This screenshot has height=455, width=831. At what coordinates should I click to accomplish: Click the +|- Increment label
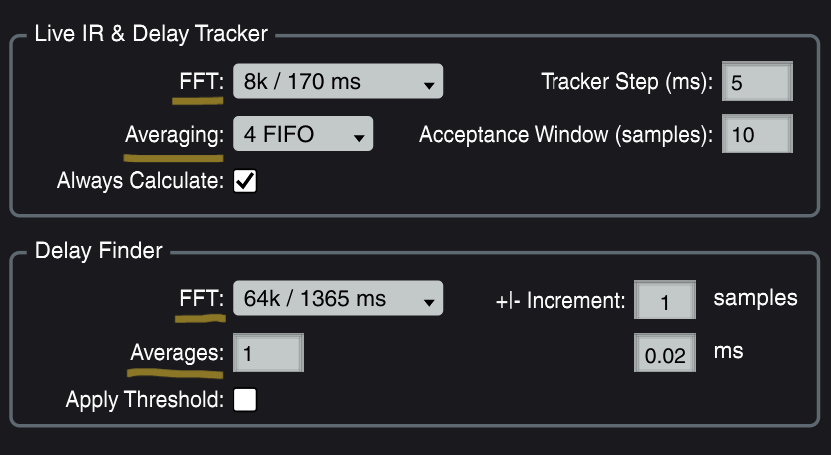560,299
